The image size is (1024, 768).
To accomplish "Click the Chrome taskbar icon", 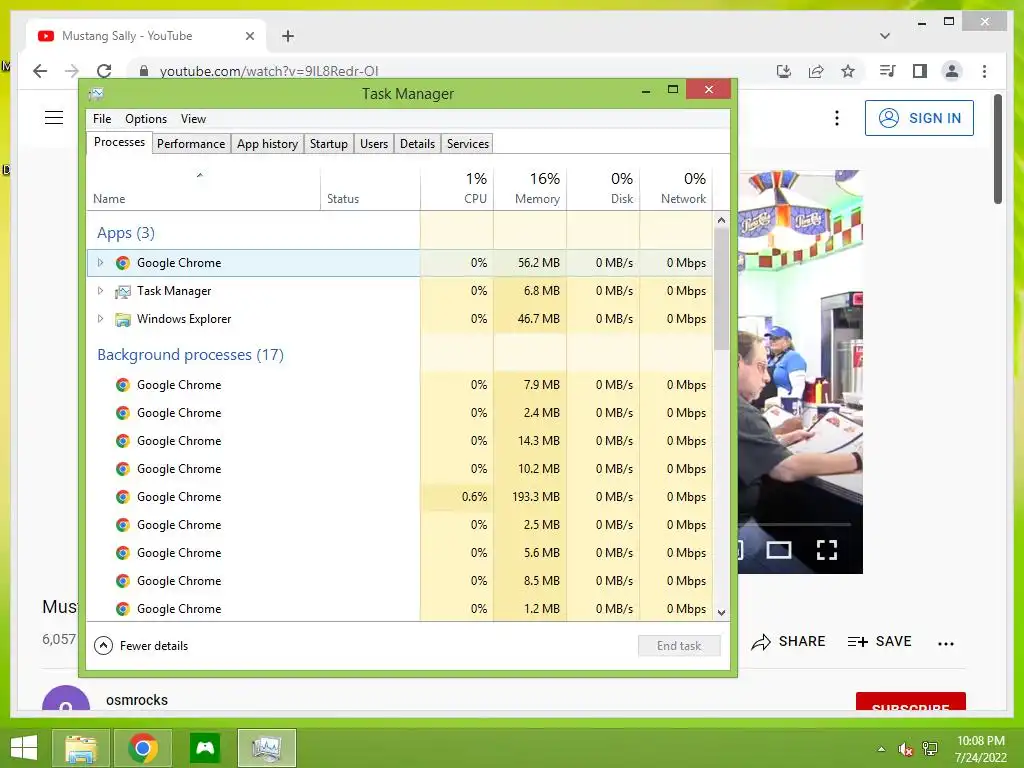I will pos(142,748).
